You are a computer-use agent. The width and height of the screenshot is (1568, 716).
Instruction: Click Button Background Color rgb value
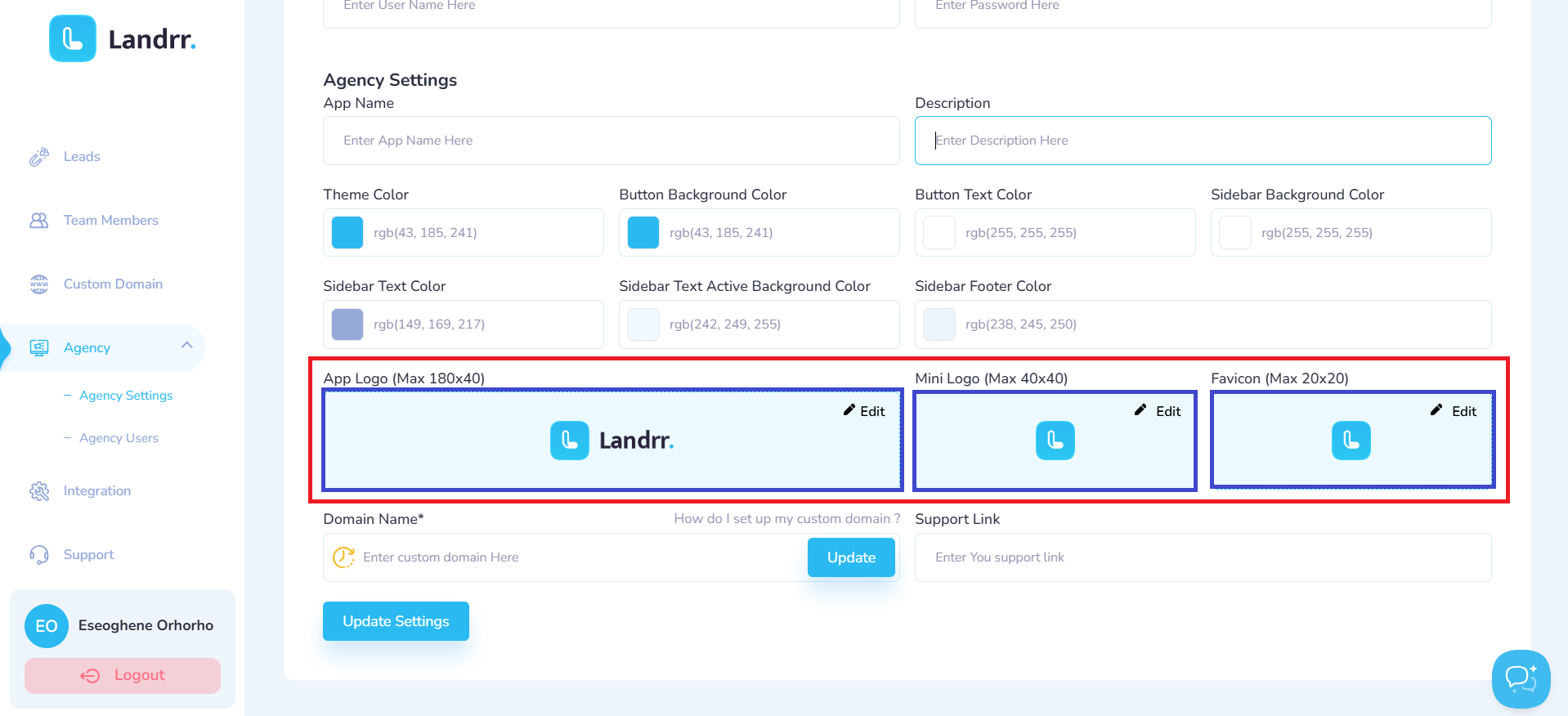pos(721,233)
